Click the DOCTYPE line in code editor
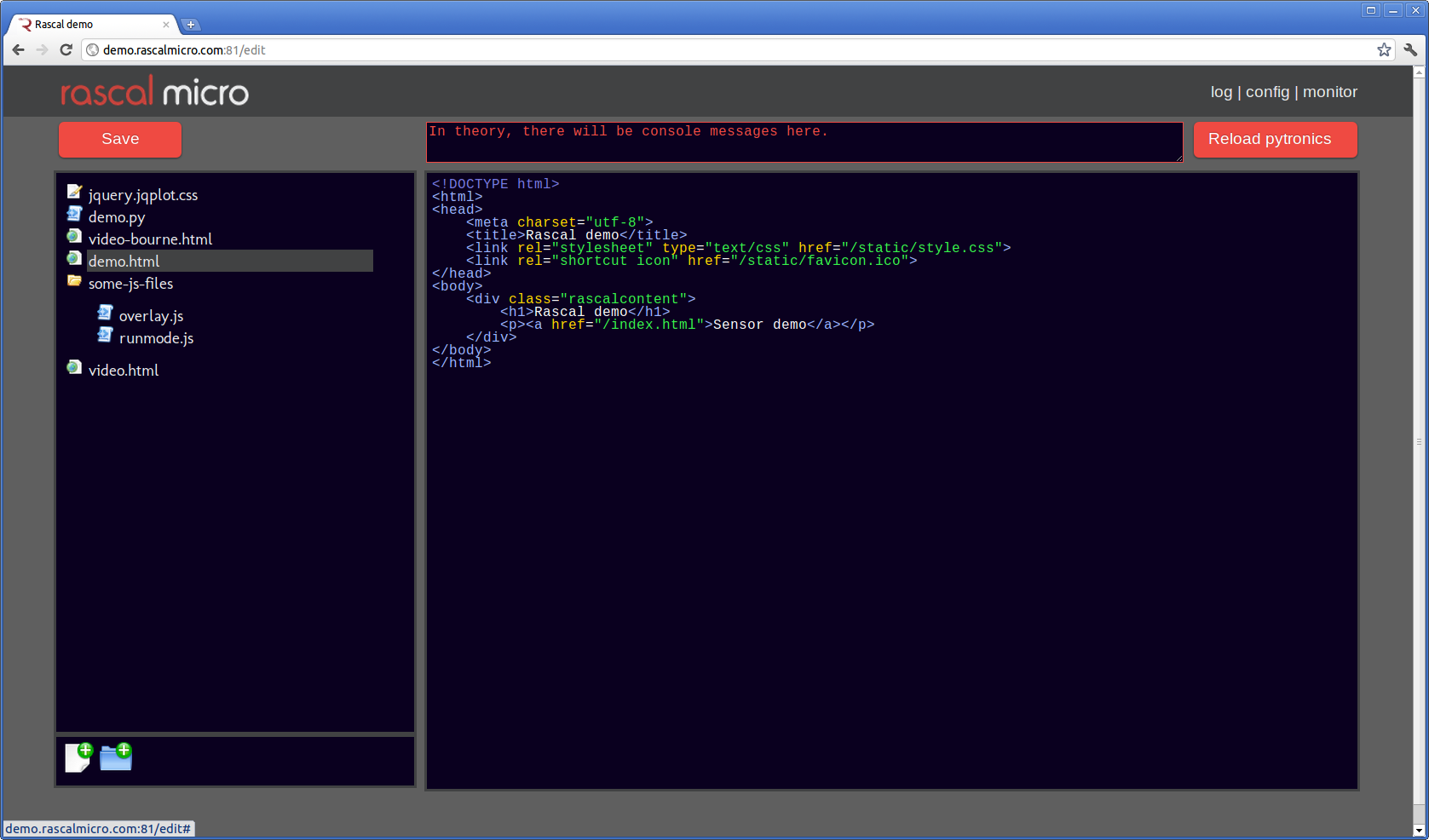 tap(495, 184)
